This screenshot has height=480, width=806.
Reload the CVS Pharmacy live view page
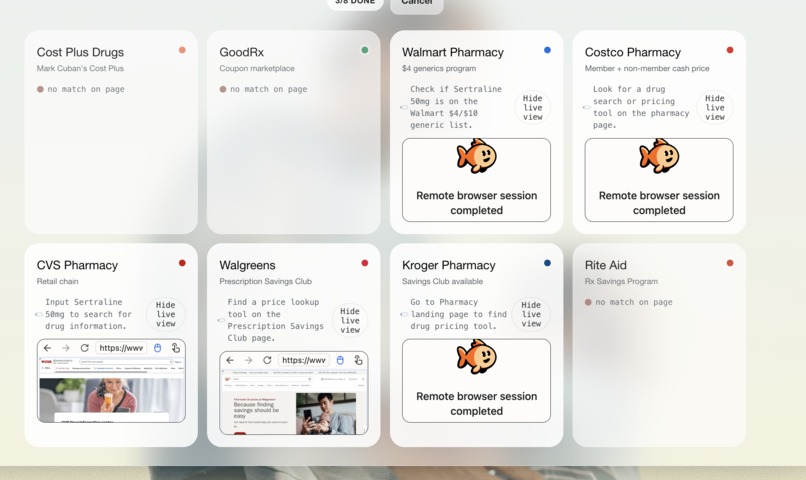click(84, 348)
